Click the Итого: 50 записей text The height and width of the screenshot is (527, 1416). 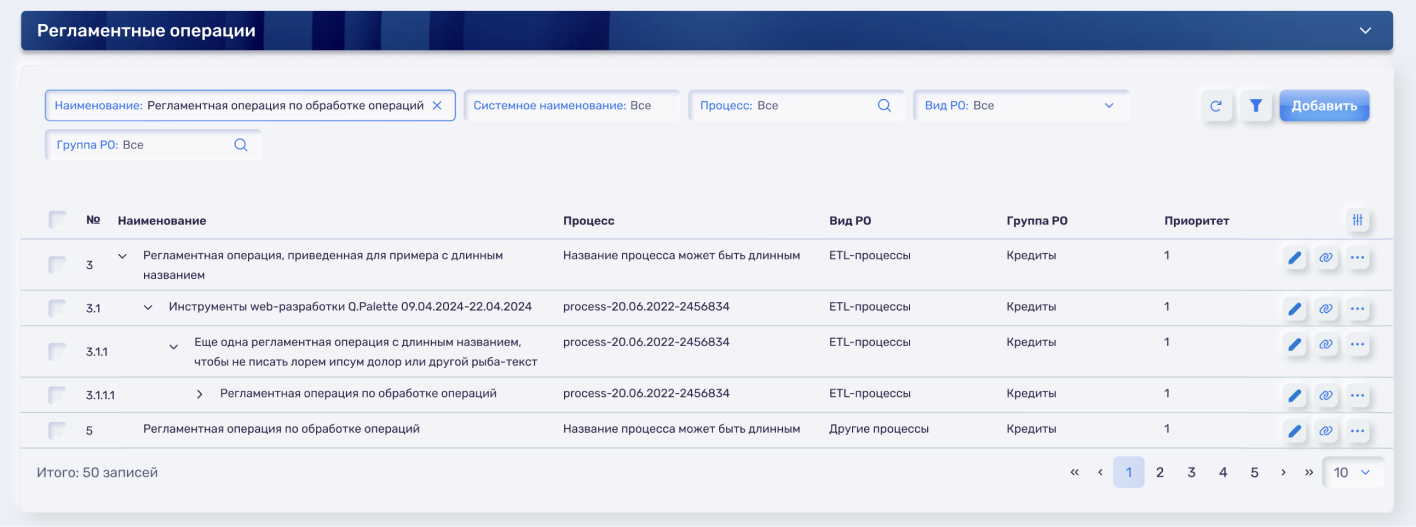click(97, 472)
